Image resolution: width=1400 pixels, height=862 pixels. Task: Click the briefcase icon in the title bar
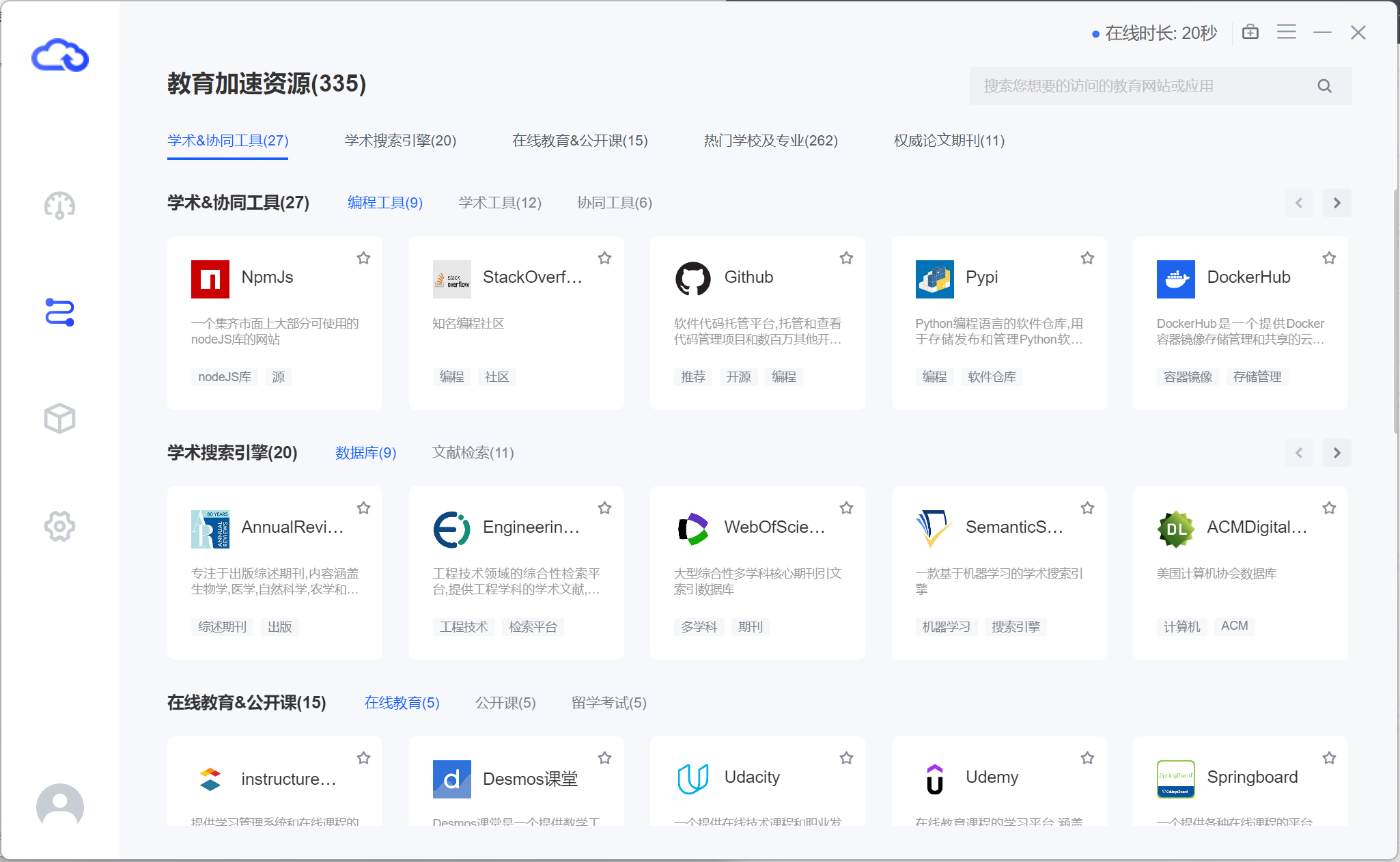[x=1250, y=32]
